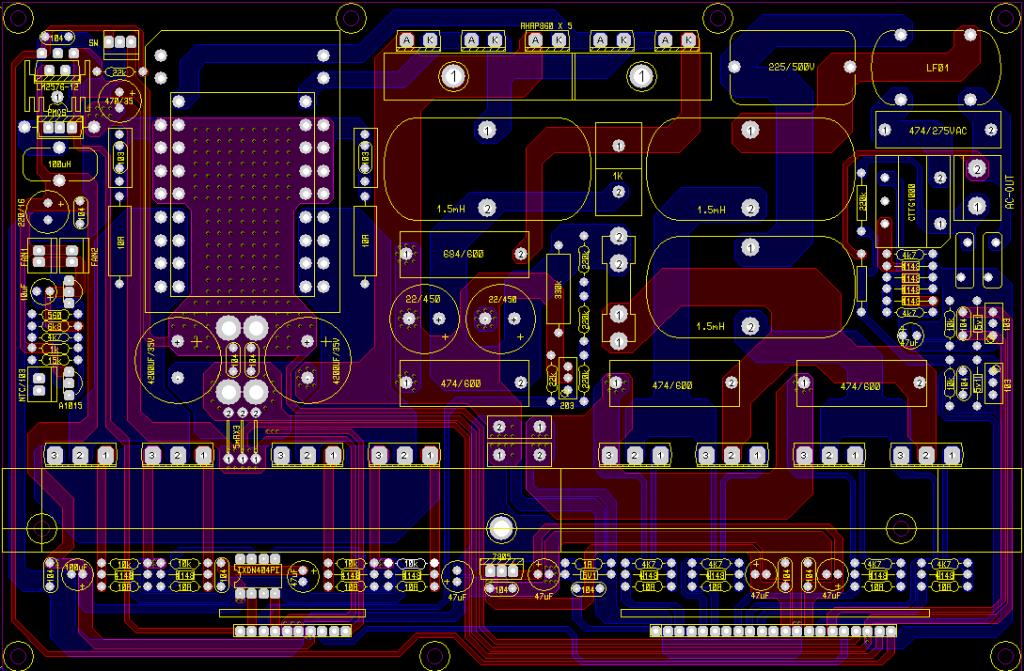
Task: Select the 560 resistor label
Action: coord(55,315)
